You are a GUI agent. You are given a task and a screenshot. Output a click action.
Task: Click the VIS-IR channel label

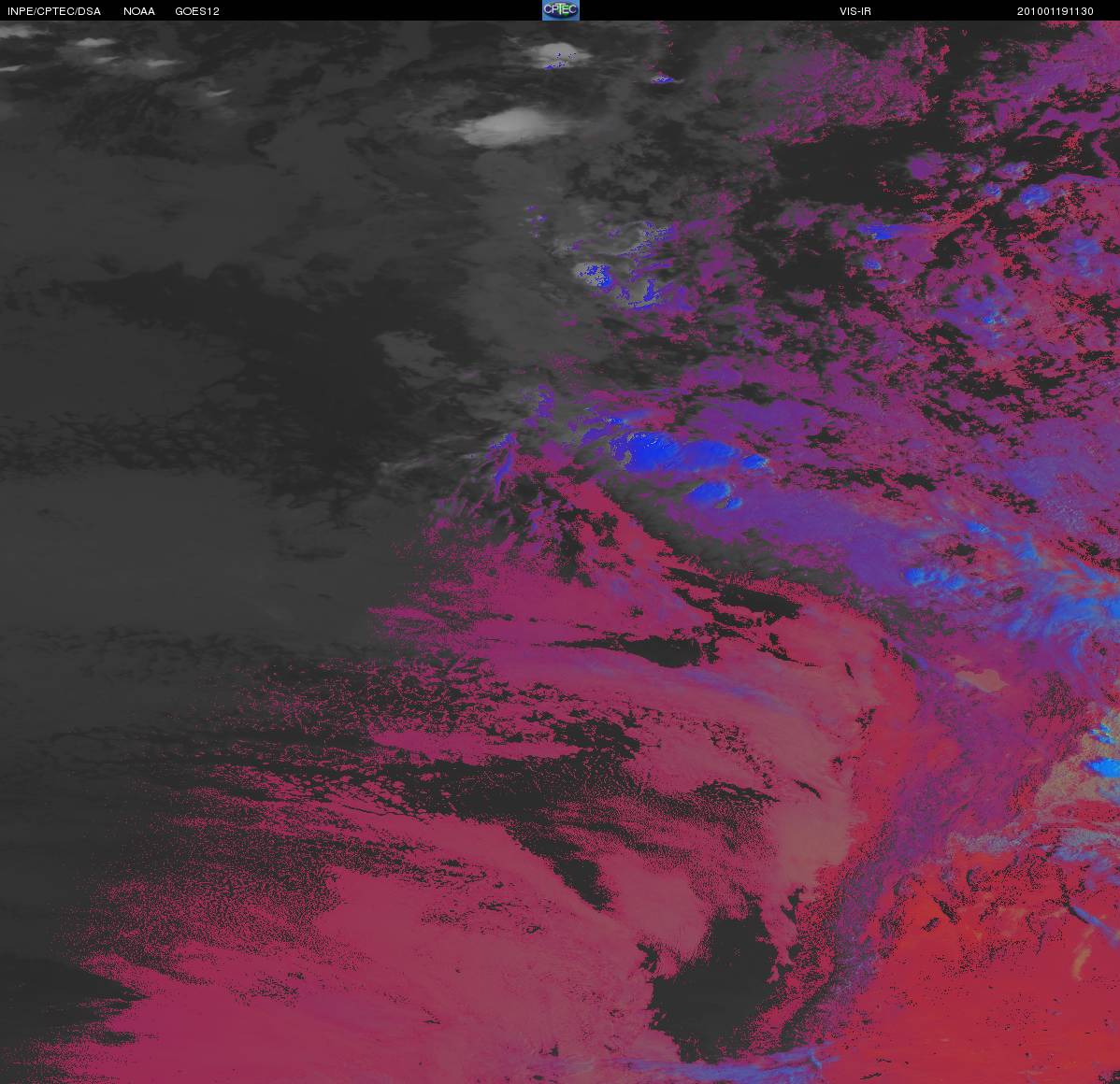pos(855,11)
